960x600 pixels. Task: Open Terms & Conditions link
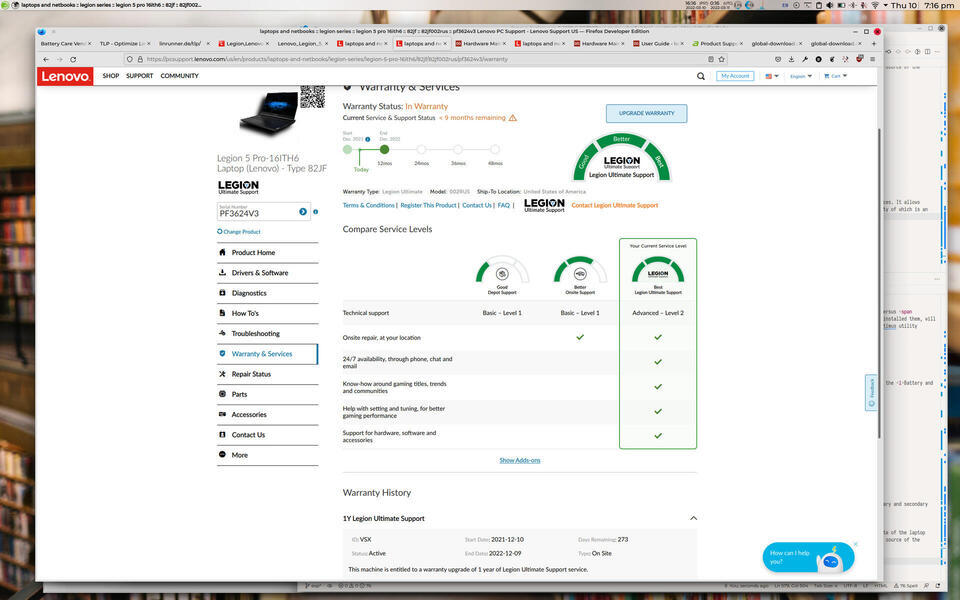(369, 206)
